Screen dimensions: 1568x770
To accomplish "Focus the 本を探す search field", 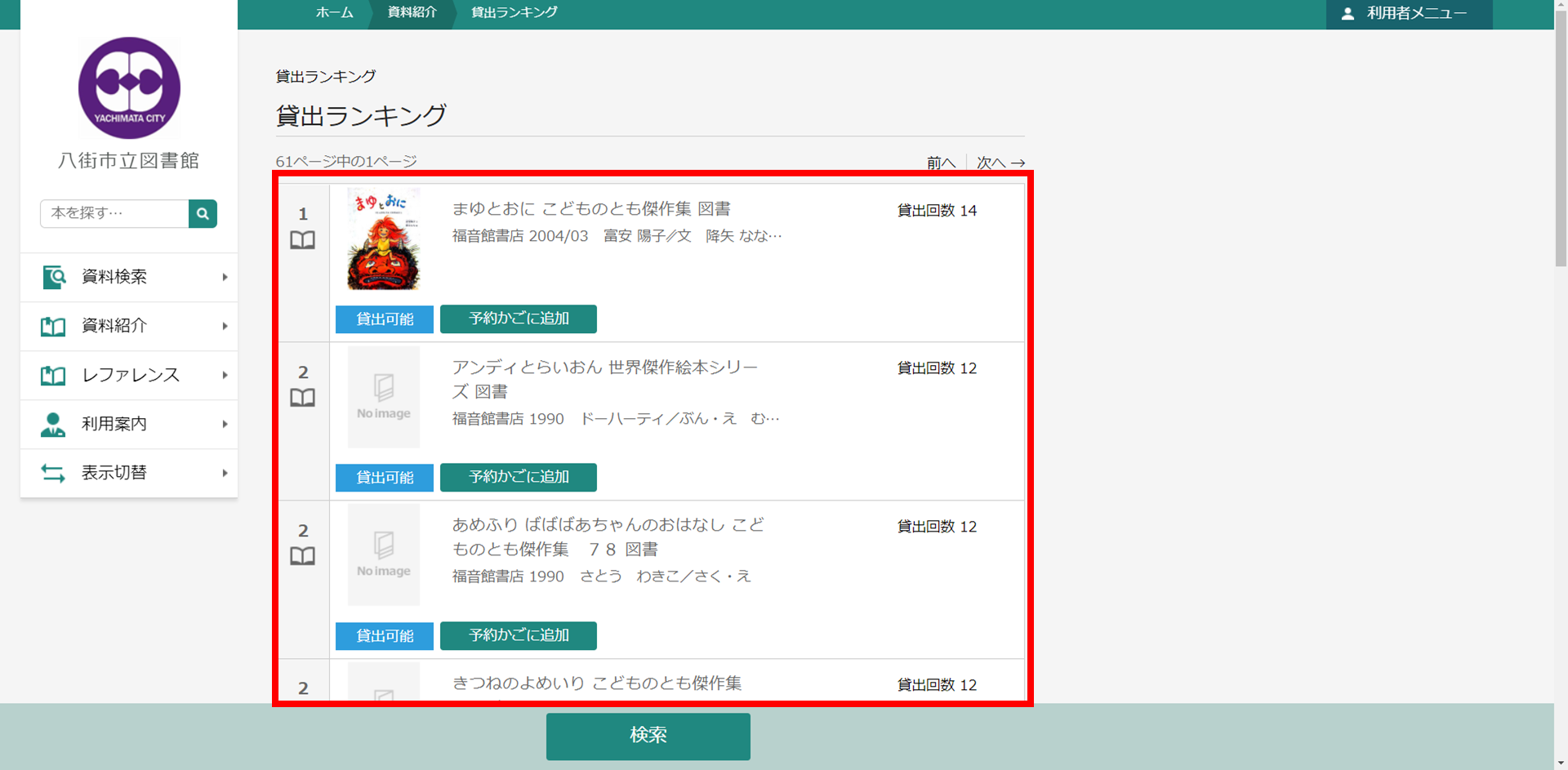I will (x=114, y=214).
